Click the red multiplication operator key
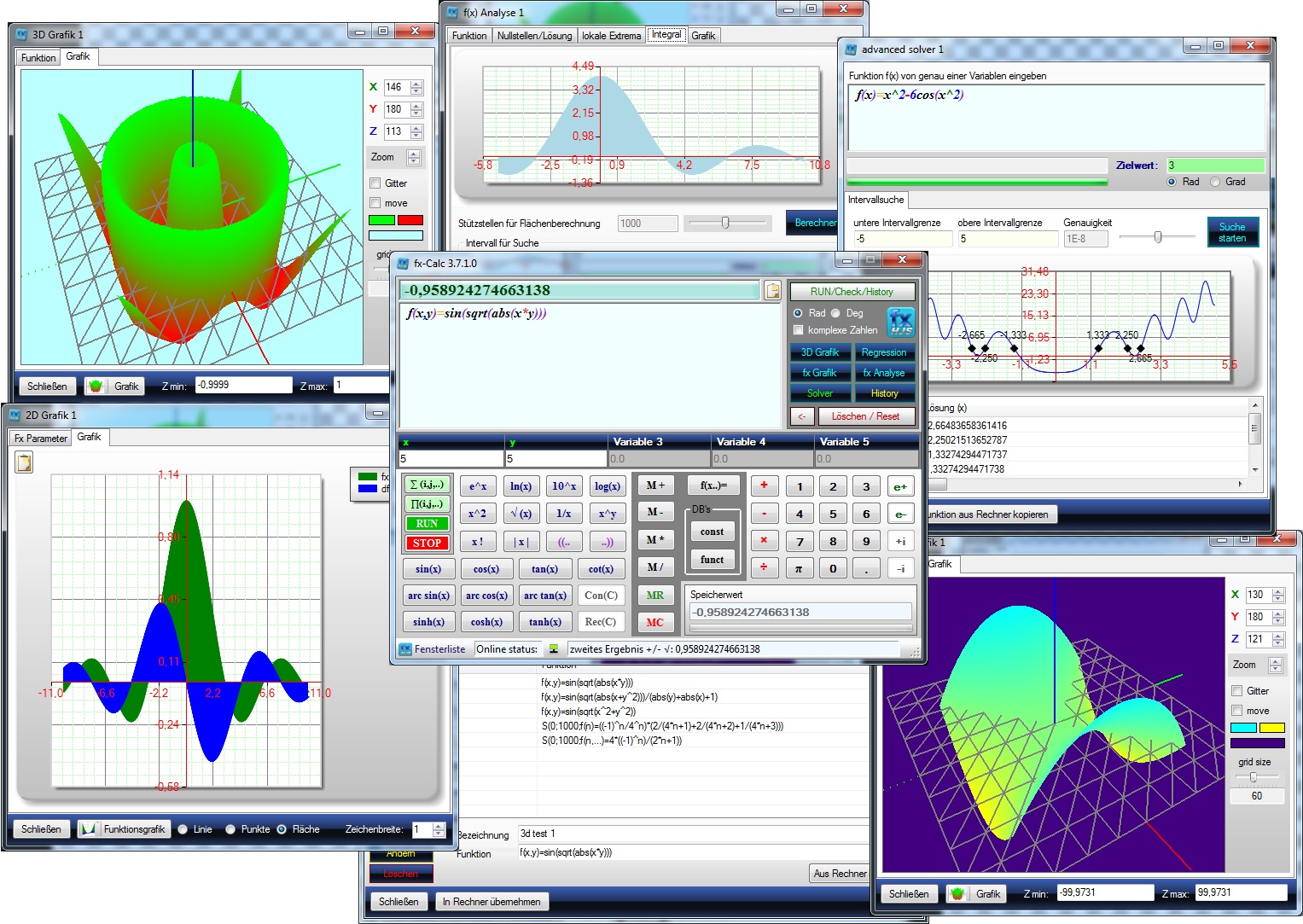The height and width of the screenshot is (924, 1303). pyautogui.click(x=764, y=540)
